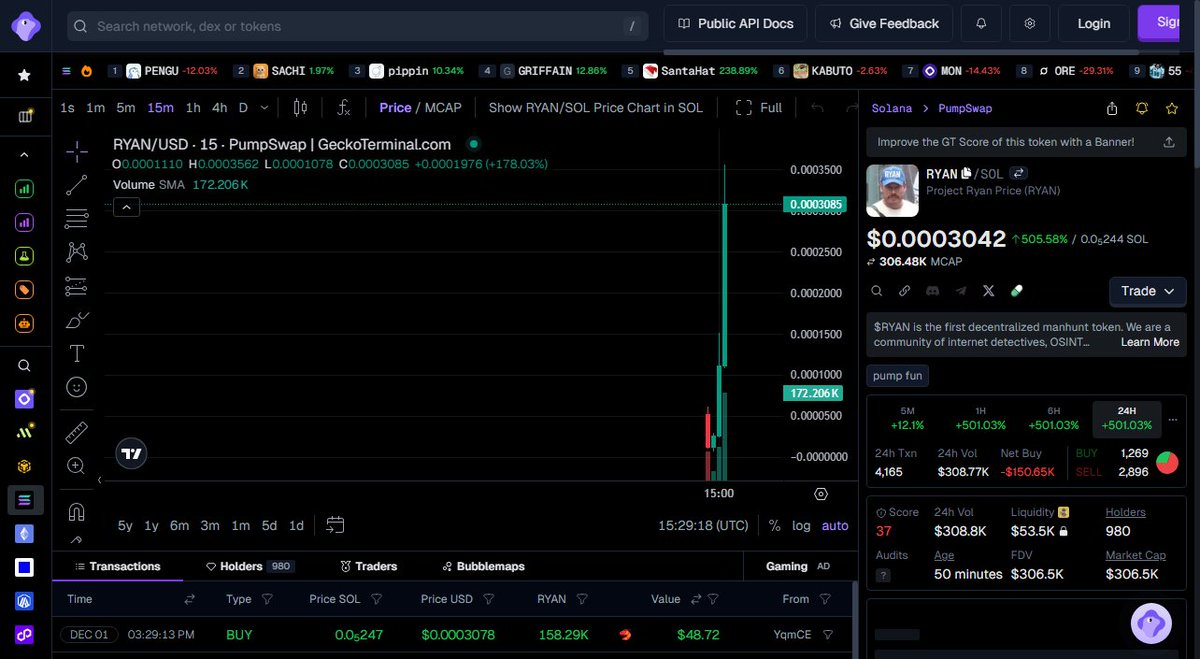This screenshot has height=659, width=1200.
Task: Toggle log scale on chart
Action: pyautogui.click(x=801, y=526)
